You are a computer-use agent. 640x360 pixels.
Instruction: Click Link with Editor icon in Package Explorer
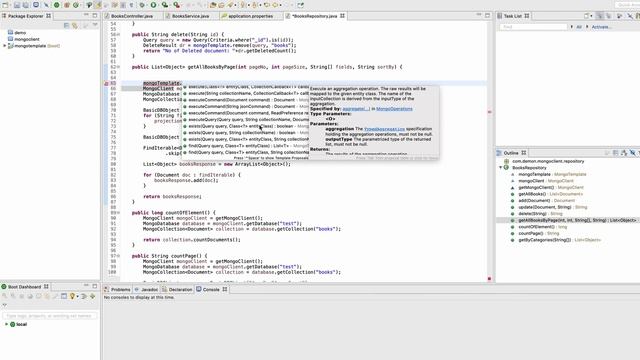tap(75, 25)
